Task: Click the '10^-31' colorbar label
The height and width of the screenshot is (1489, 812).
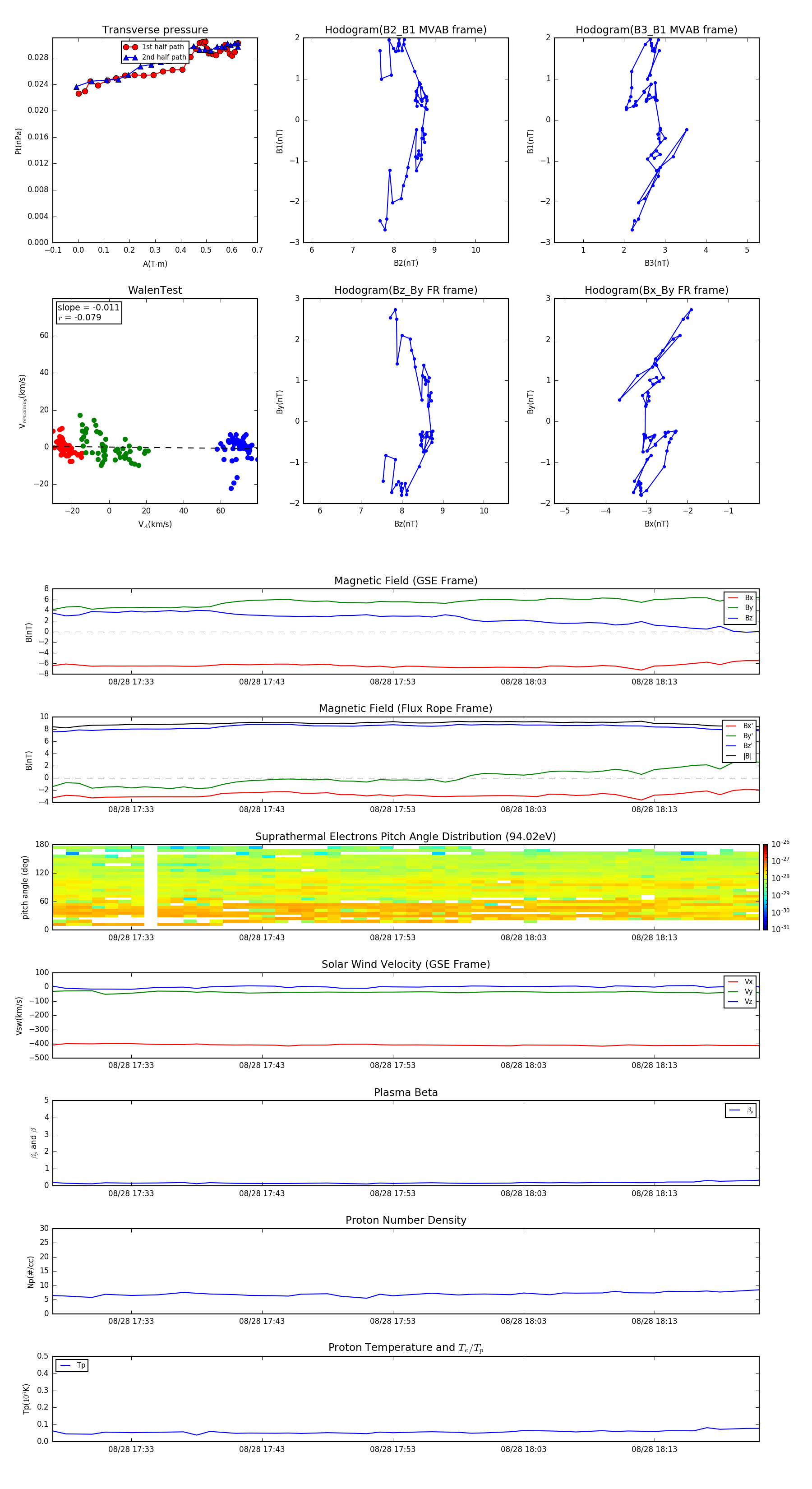Action: pos(780,929)
